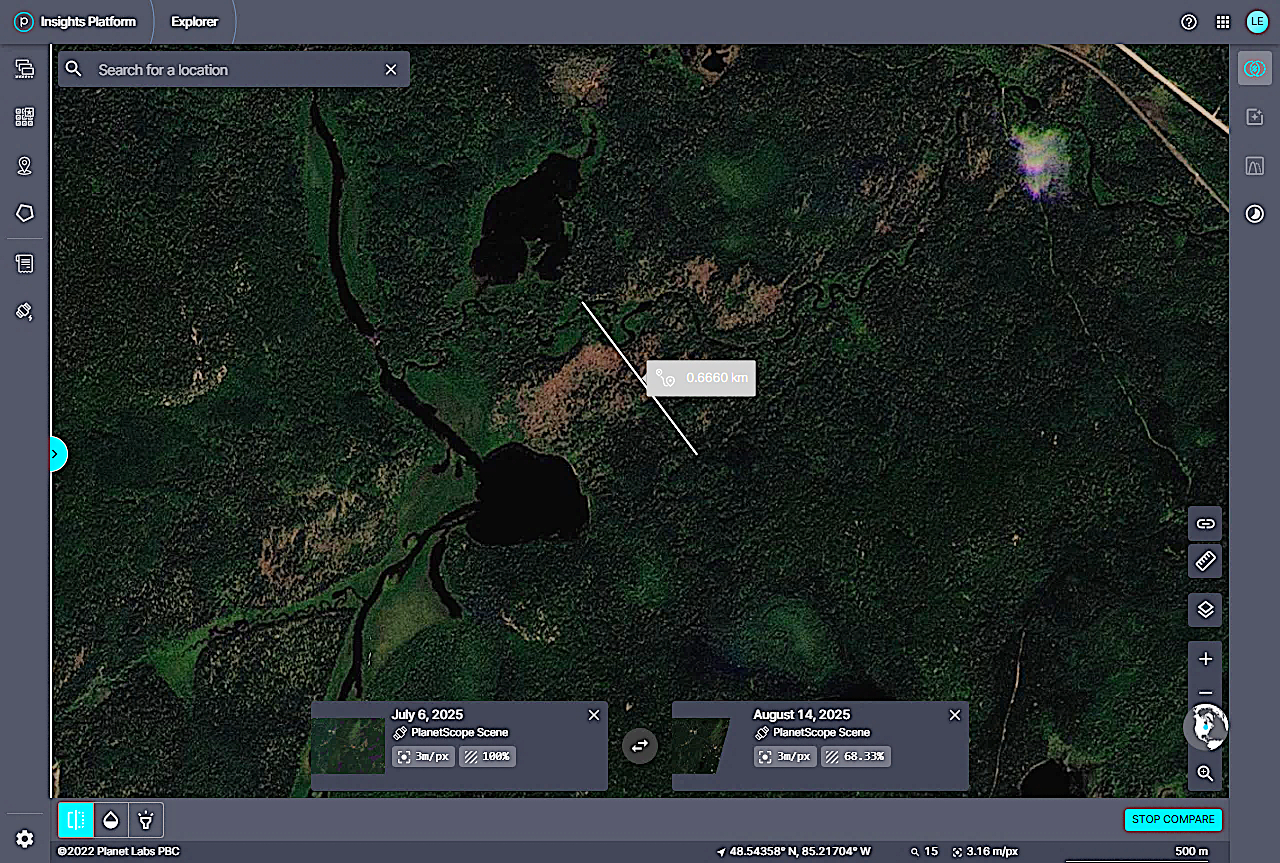The height and width of the screenshot is (863, 1280).
Task: Click the STOP COMPARE button
Action: pos(1173,819)
